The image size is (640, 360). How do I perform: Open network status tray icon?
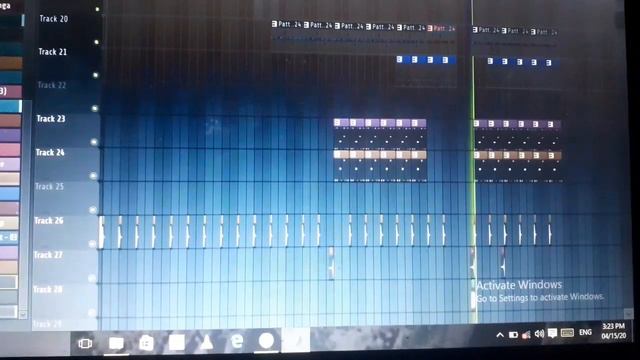[526, 335]
